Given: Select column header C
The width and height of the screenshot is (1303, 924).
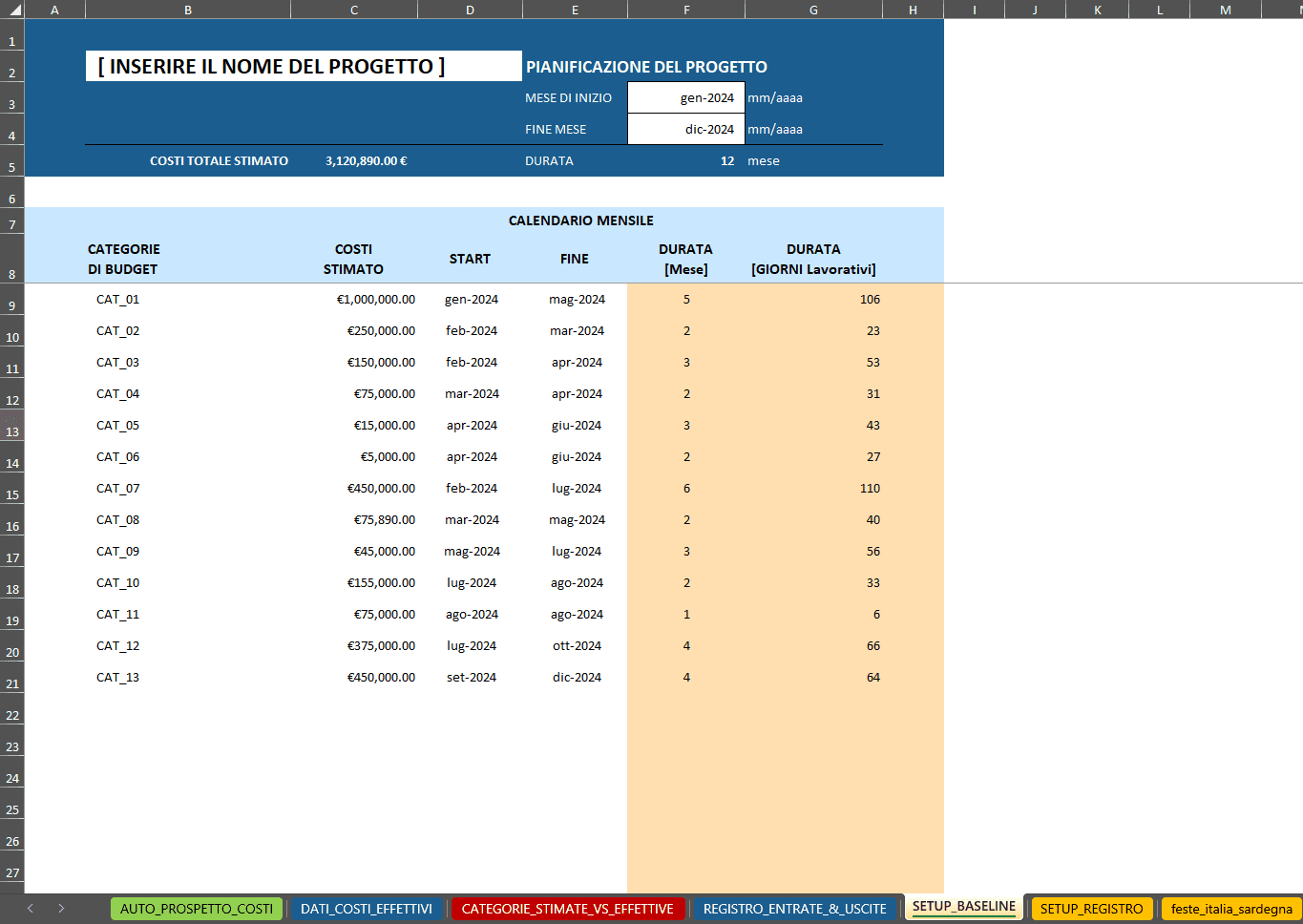Looking at the screenshot, I should click(353, 9).
